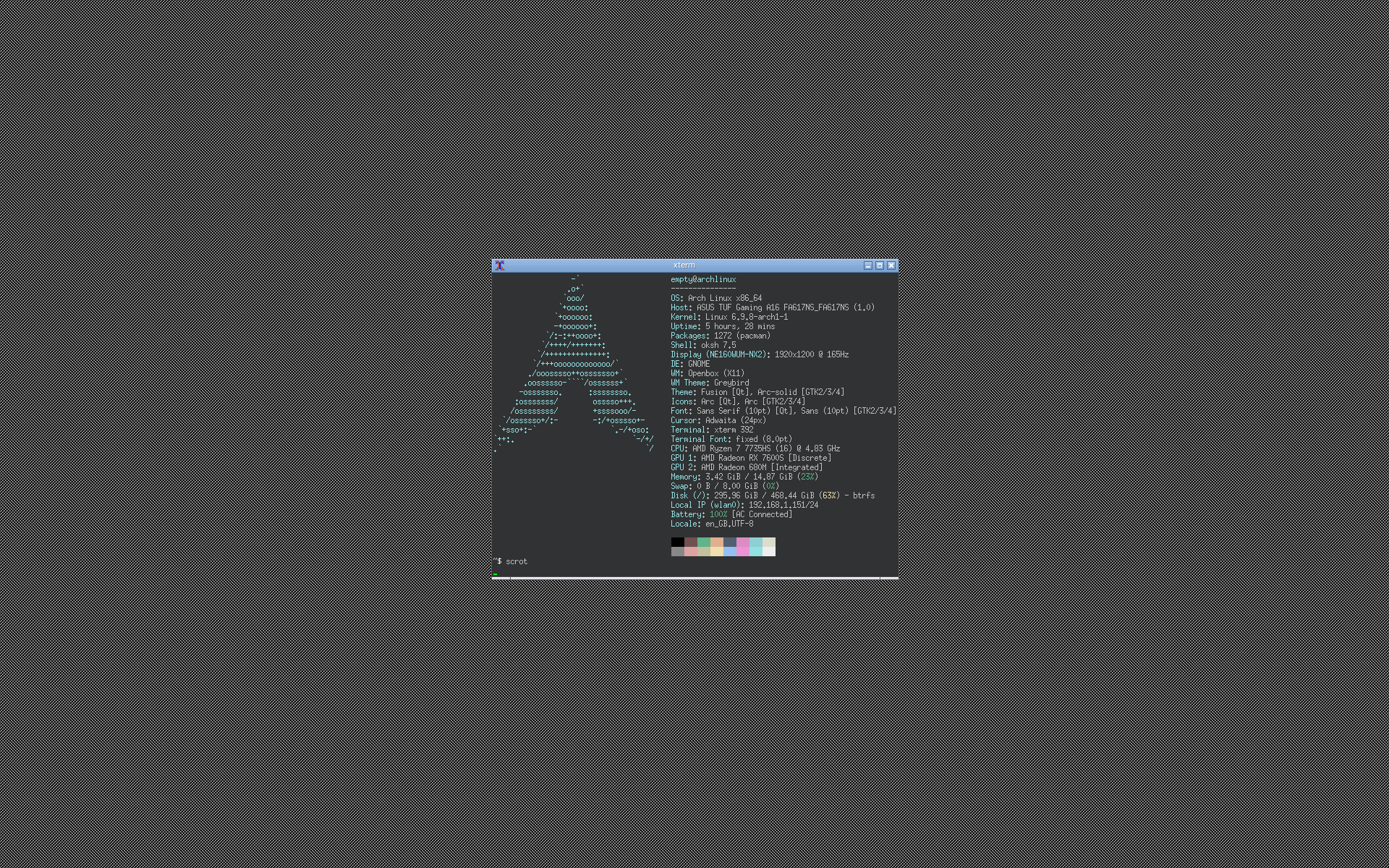
Task: Click the green color block
Action: [x=704, y=542]
